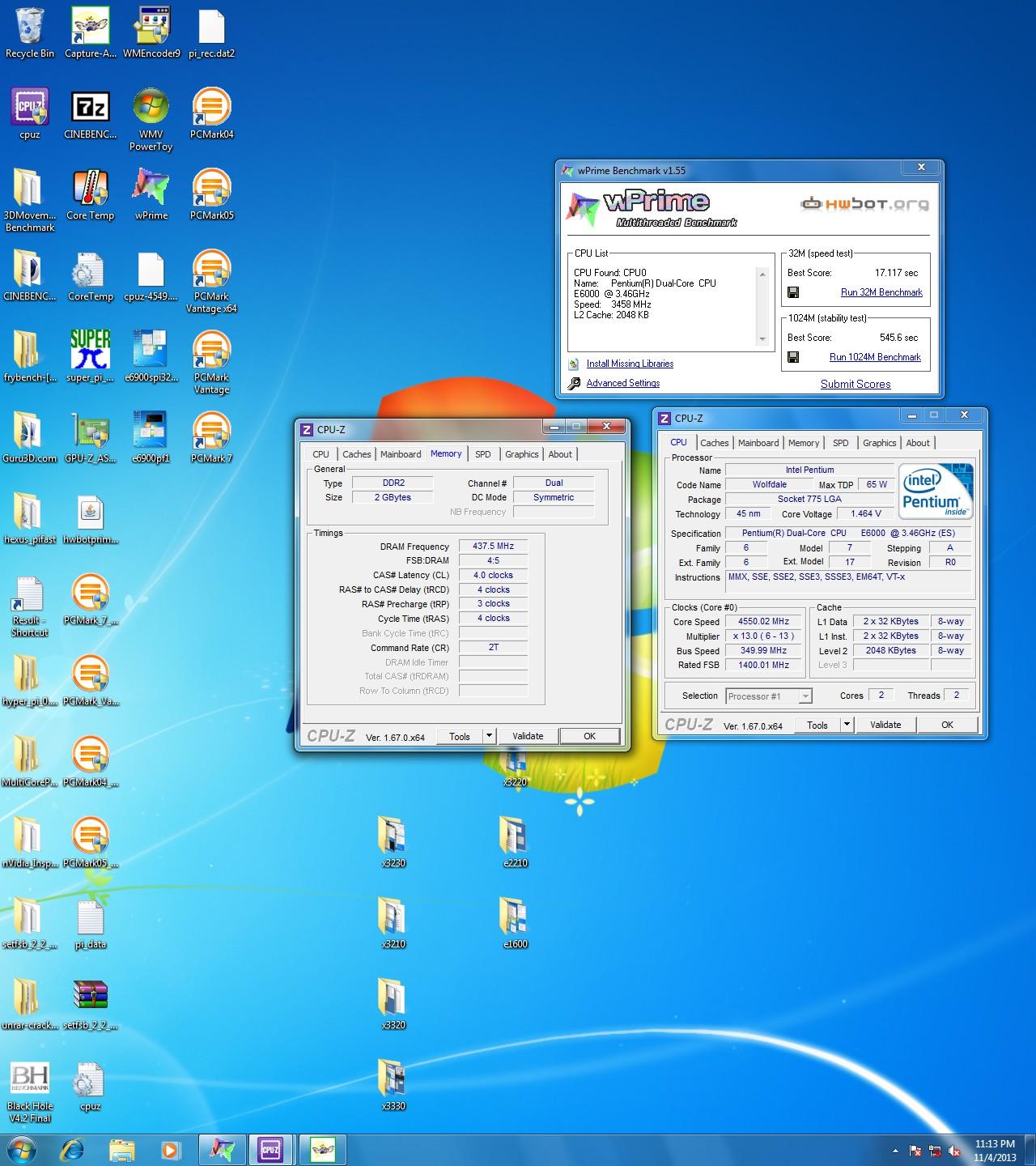Click the Windows Start button
1036x1166 pixels.
pyautogui.click(x=22, y=1150)
